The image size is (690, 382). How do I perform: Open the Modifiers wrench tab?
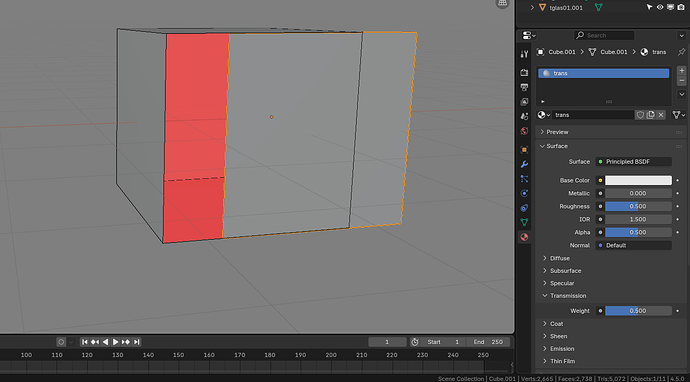(x=524, y=164)
